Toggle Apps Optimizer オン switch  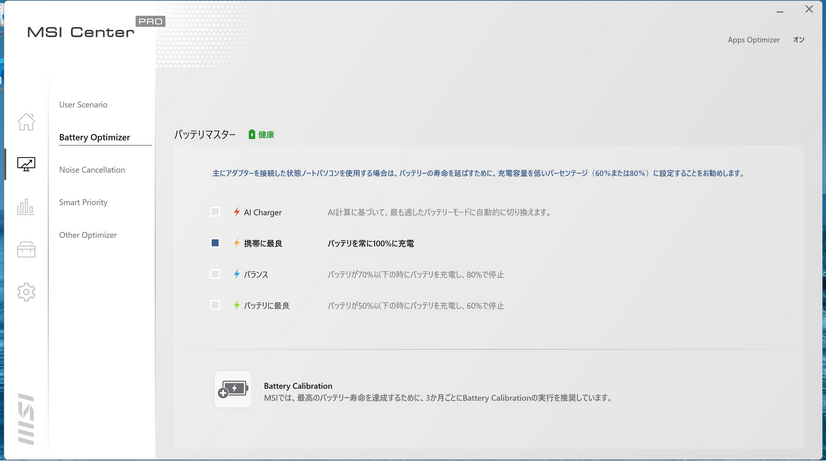click(x=799, y=40)
